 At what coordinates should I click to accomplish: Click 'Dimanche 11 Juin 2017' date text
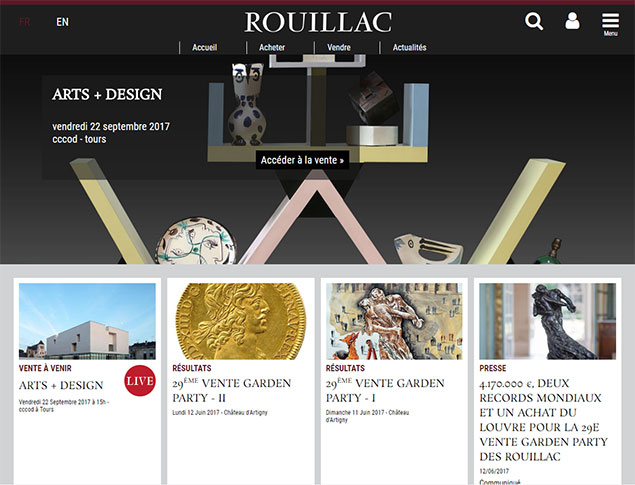(x=355, y=413)
